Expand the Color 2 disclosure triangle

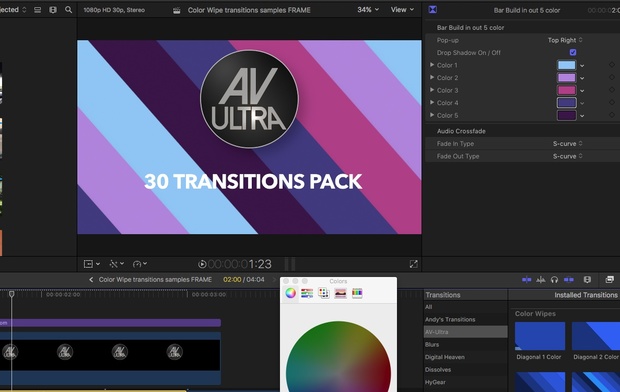[x=432, y=78]
